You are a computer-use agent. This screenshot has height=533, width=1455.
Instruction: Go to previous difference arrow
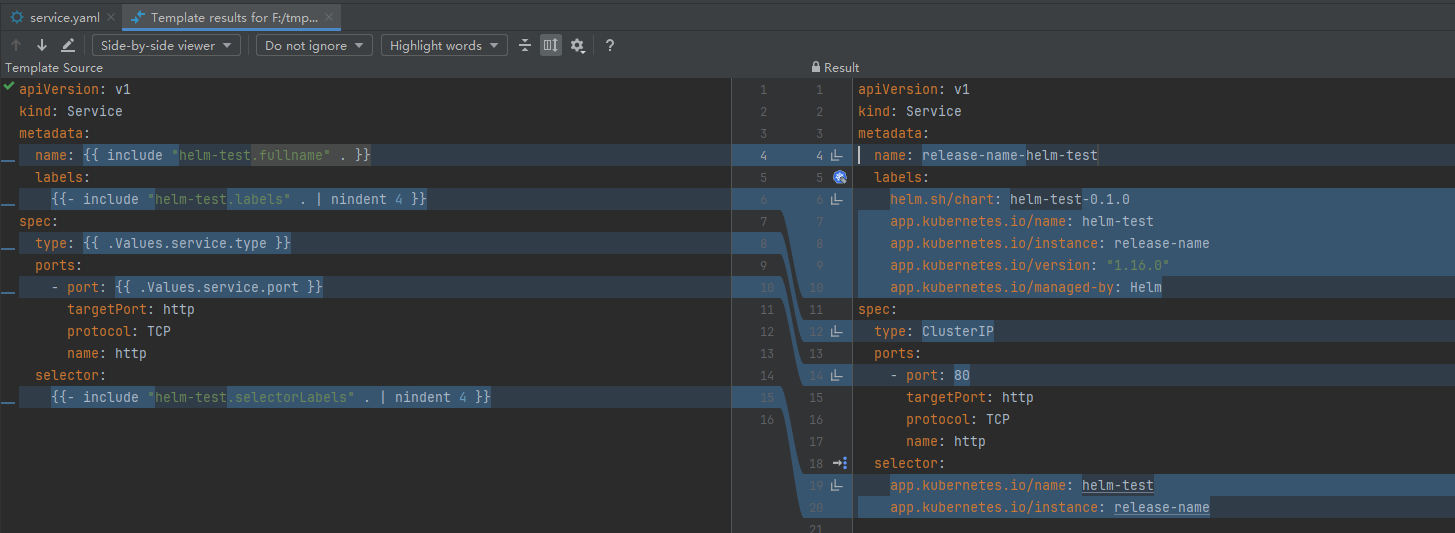[x=16, y=45]
